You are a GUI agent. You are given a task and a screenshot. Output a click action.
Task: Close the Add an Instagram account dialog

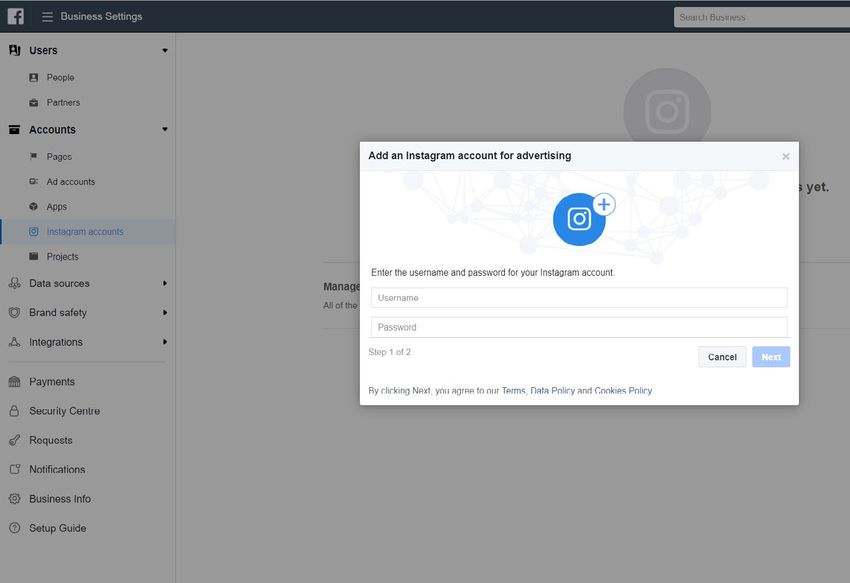coord(785,157)
